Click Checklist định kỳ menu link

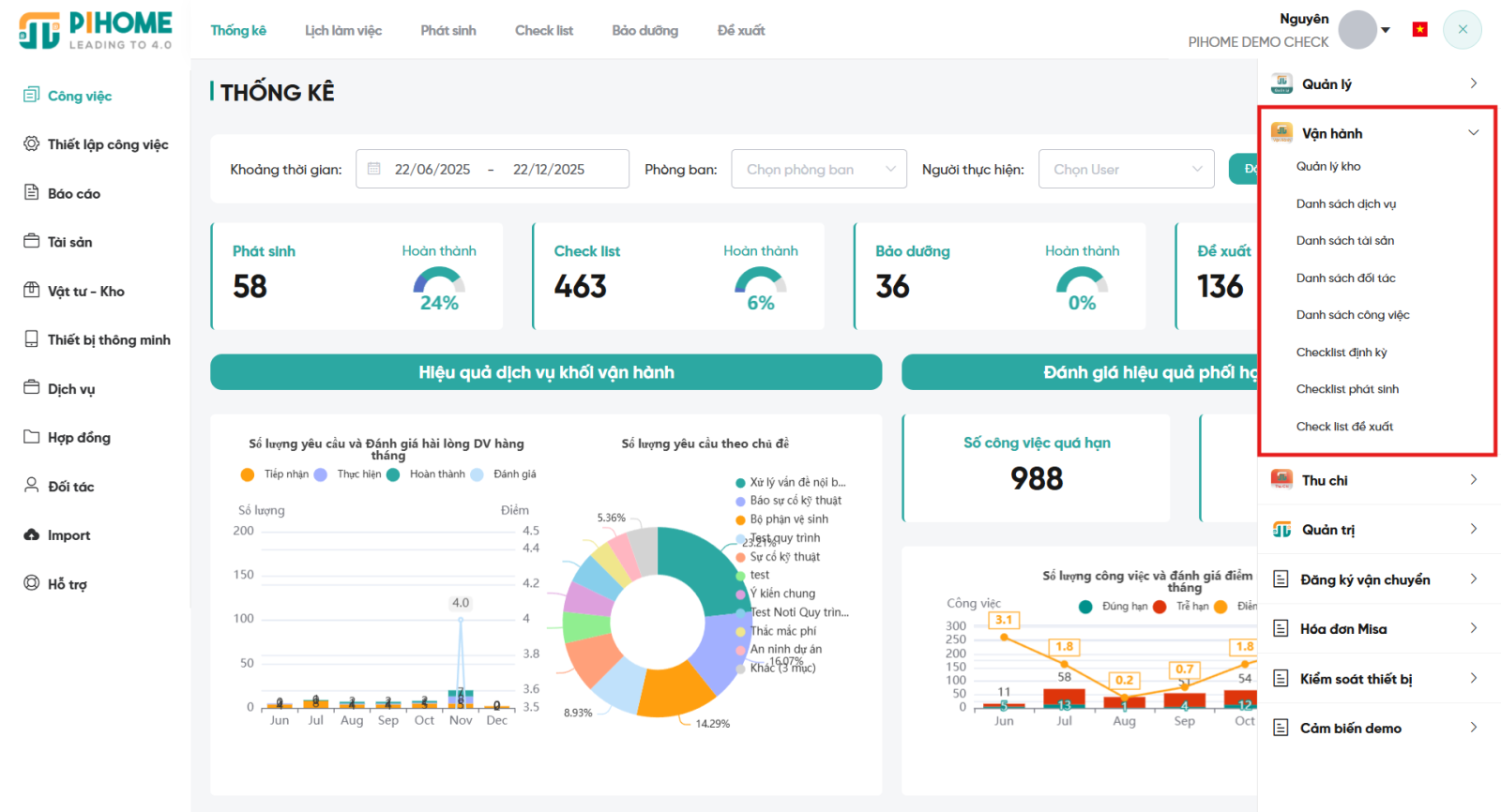(1341, 353)
